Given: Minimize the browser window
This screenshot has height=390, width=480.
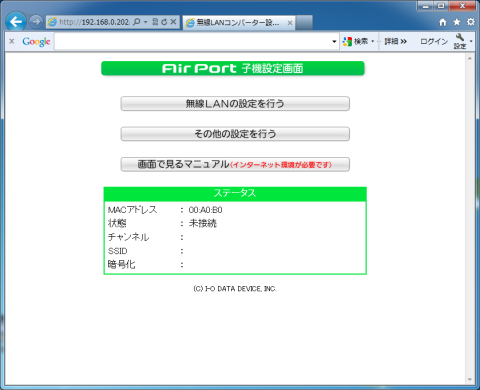Looking at the screenshot, I should click(x=425, y=6).
